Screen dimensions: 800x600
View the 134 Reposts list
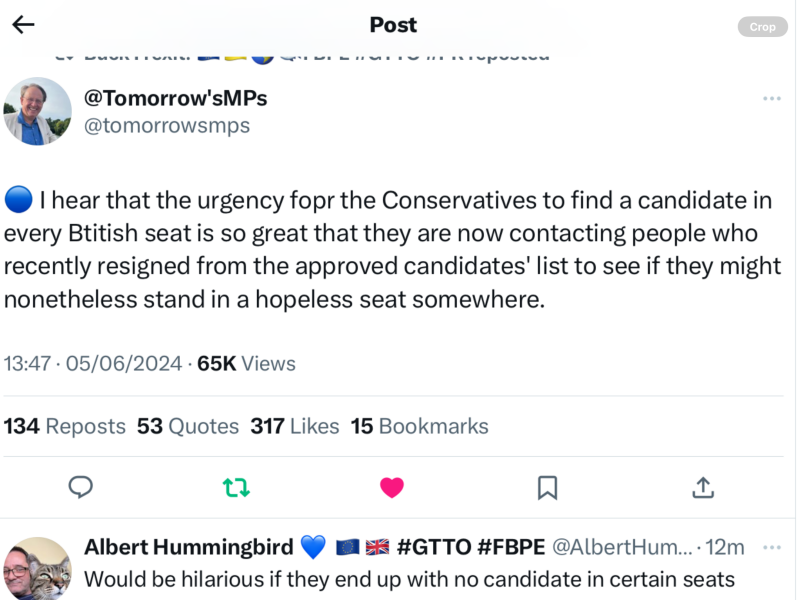(x=65, y=426)
